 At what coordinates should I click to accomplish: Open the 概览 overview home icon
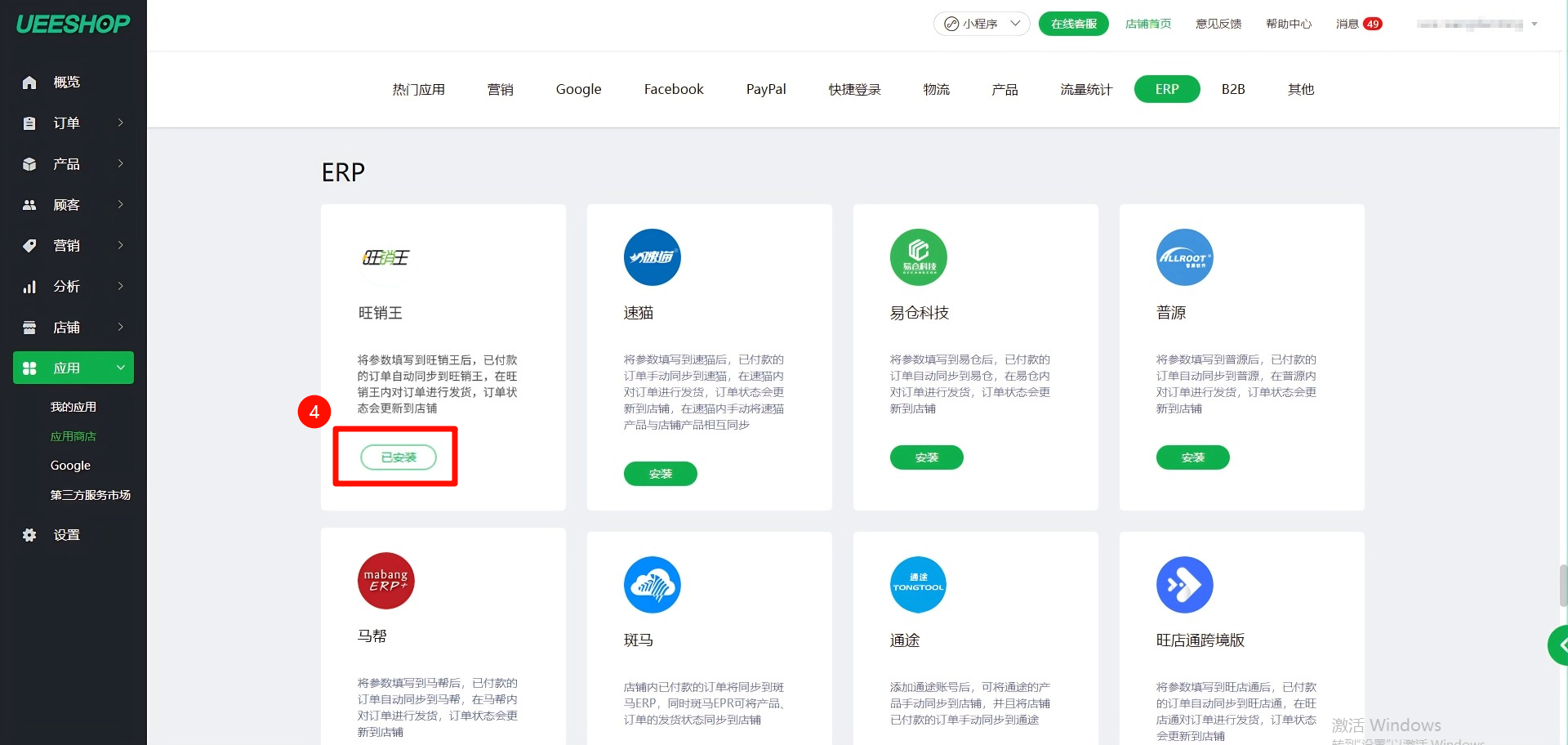click(x=29, y=83)
